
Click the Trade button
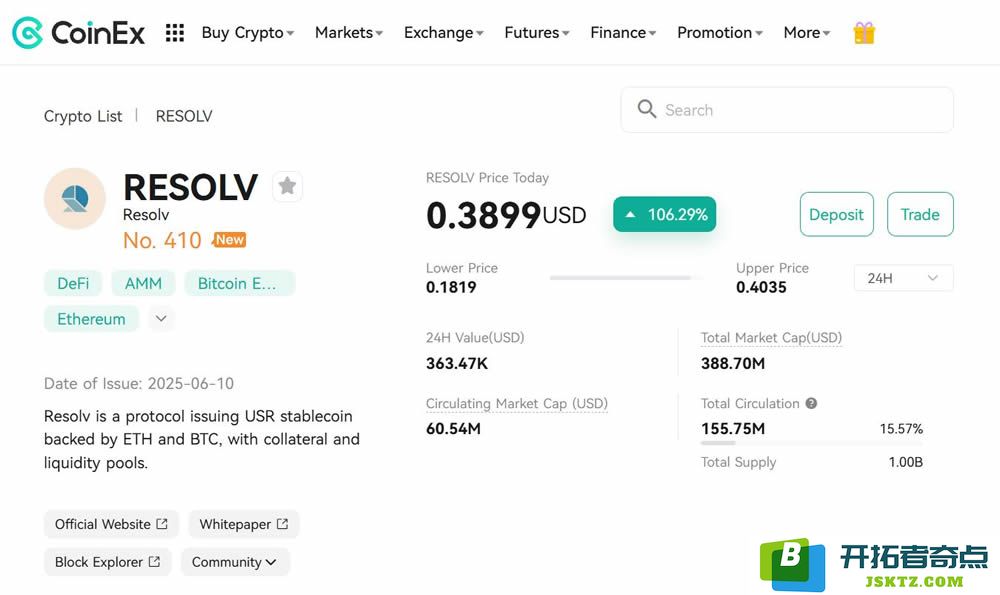920,214
